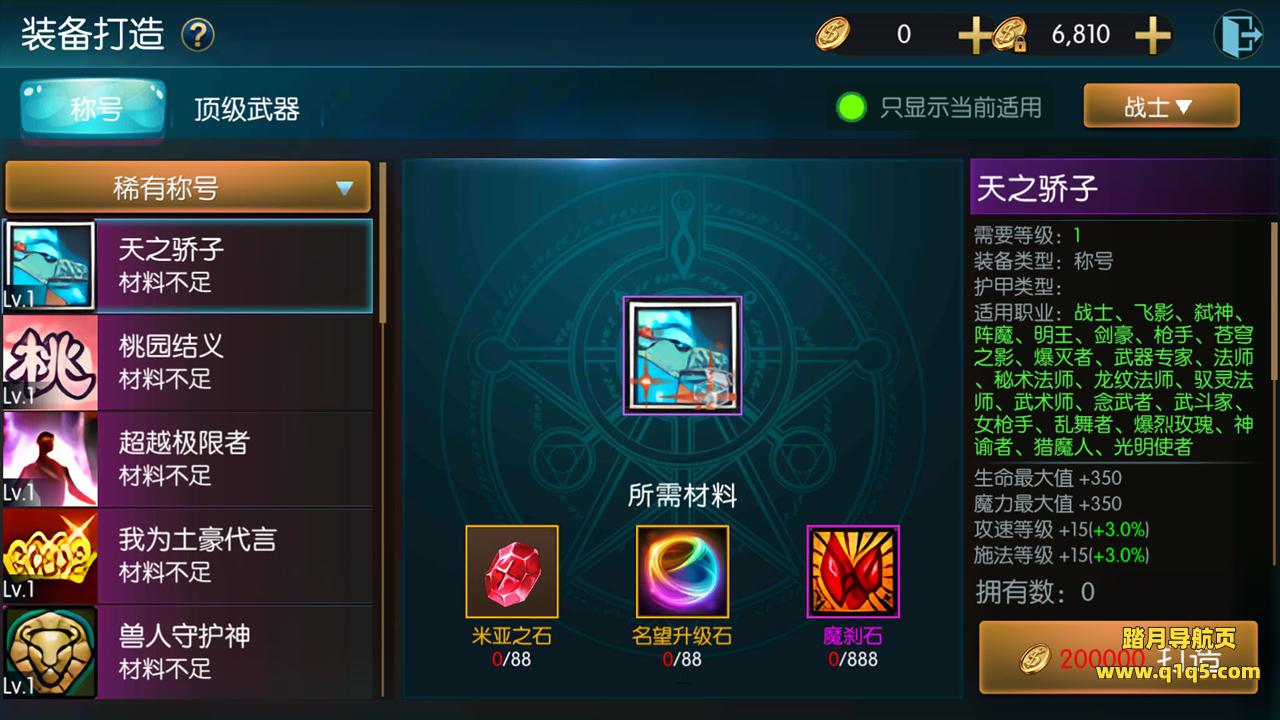Viewport: 1280px width, 720px height.
Task: Tap the exit door icon
Action: pos(1238,35)
